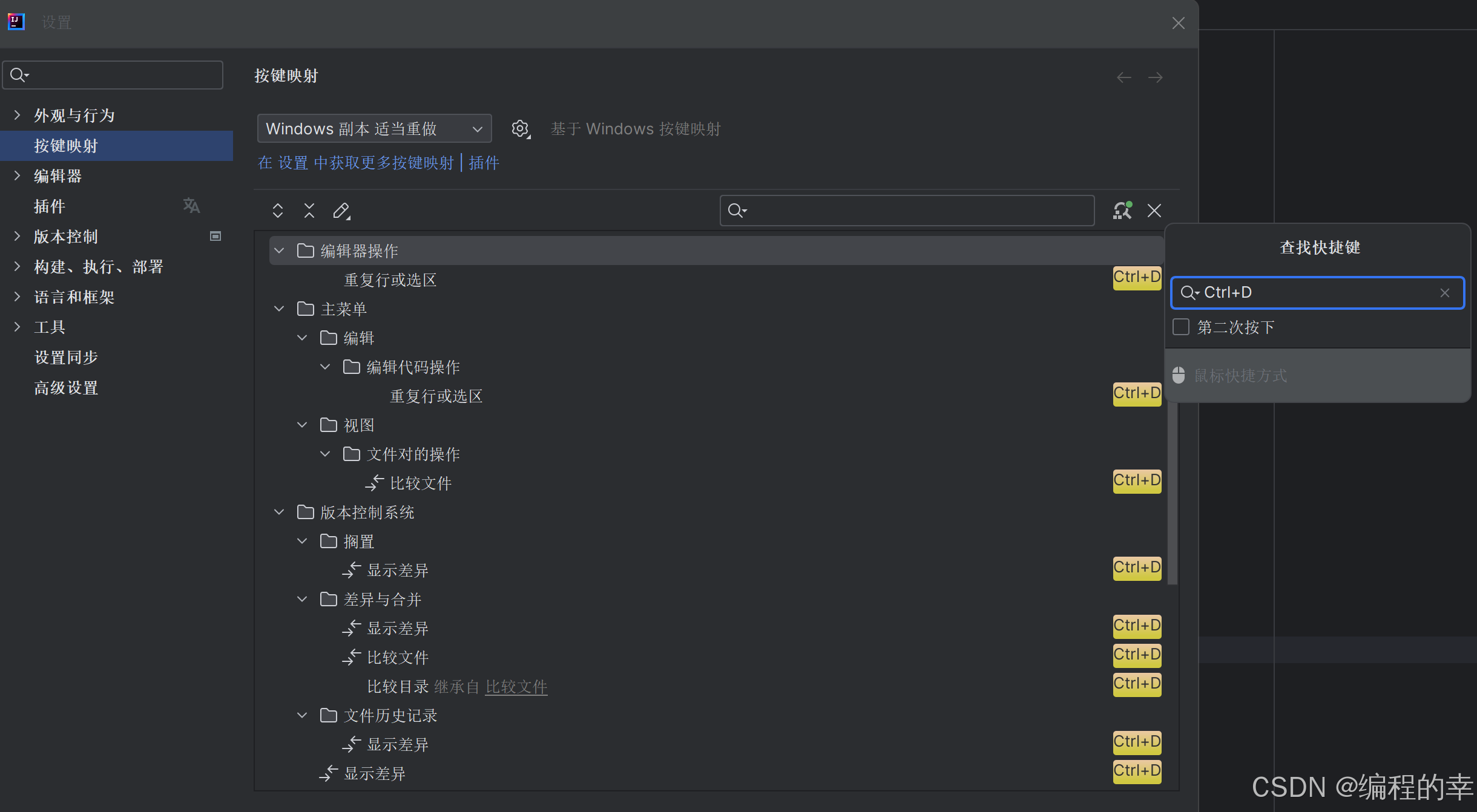
Task: Click the translate icon beside 插件
Action: pos(191,206)
